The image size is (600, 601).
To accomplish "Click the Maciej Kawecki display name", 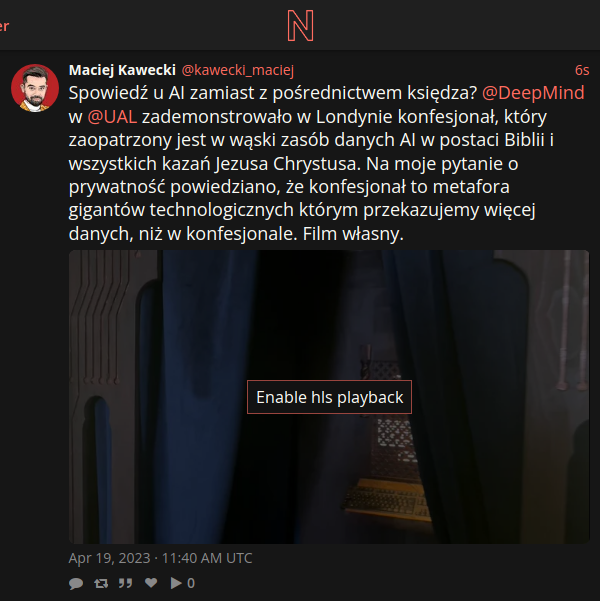I will pyautogui.click(x=122, y=70).
